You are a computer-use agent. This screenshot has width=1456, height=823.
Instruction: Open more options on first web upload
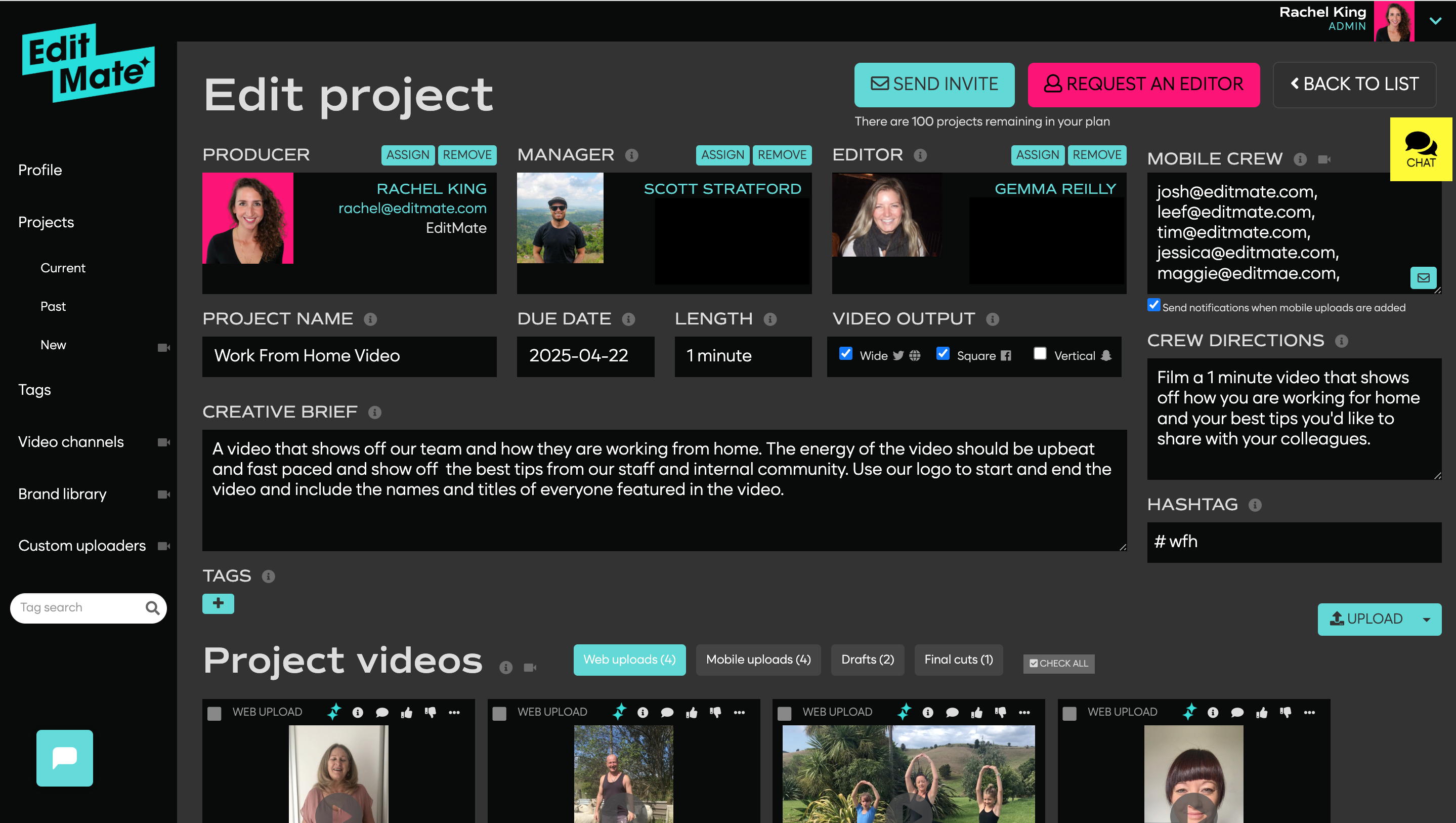(x=454, y=713)
